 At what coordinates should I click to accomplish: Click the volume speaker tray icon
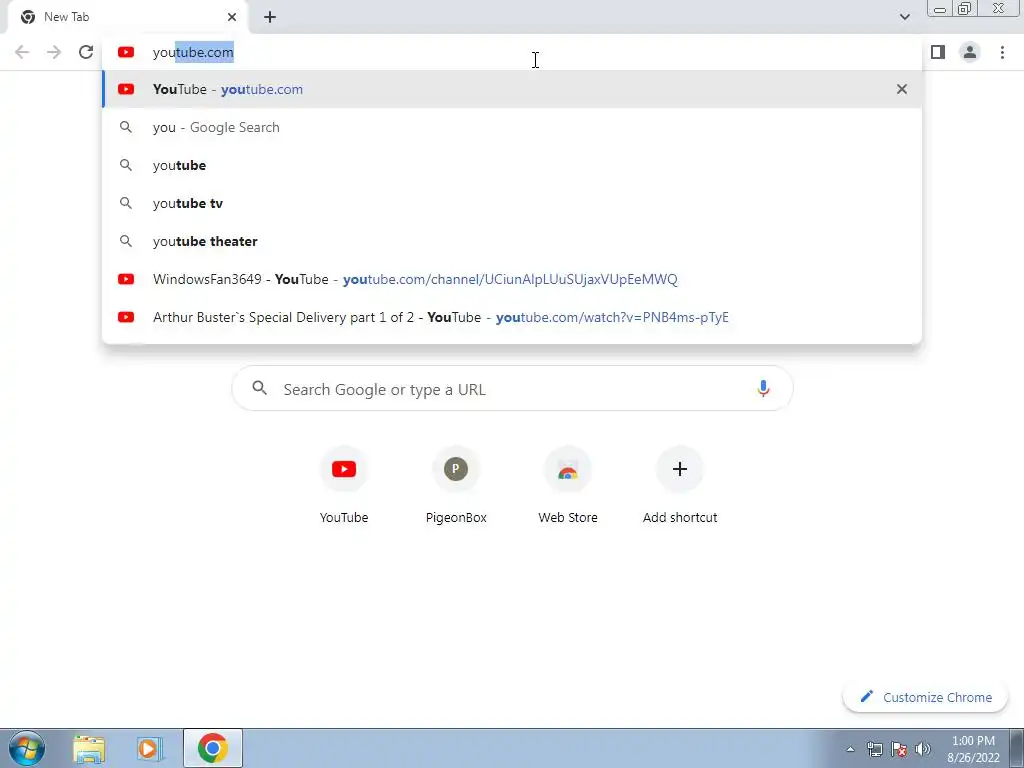coord(923,749)
